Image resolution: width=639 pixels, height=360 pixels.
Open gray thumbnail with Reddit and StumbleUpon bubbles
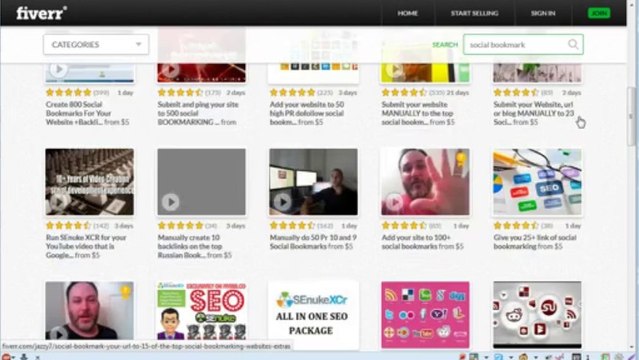coord(537,315)
